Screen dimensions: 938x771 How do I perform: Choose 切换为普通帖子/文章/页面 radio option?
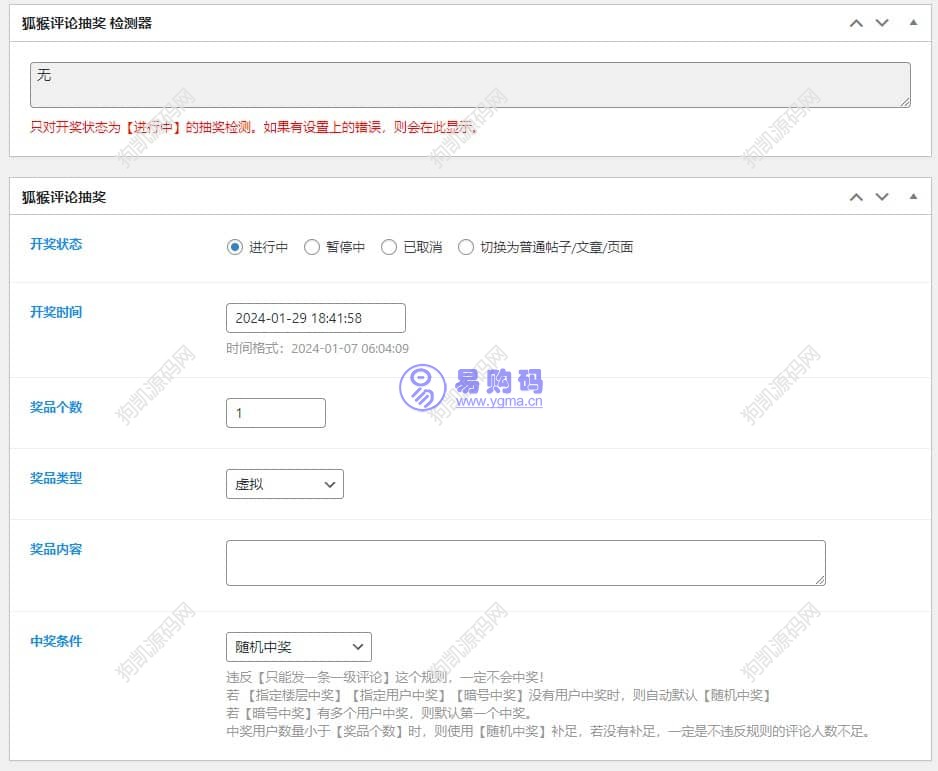tap(466, 247)
